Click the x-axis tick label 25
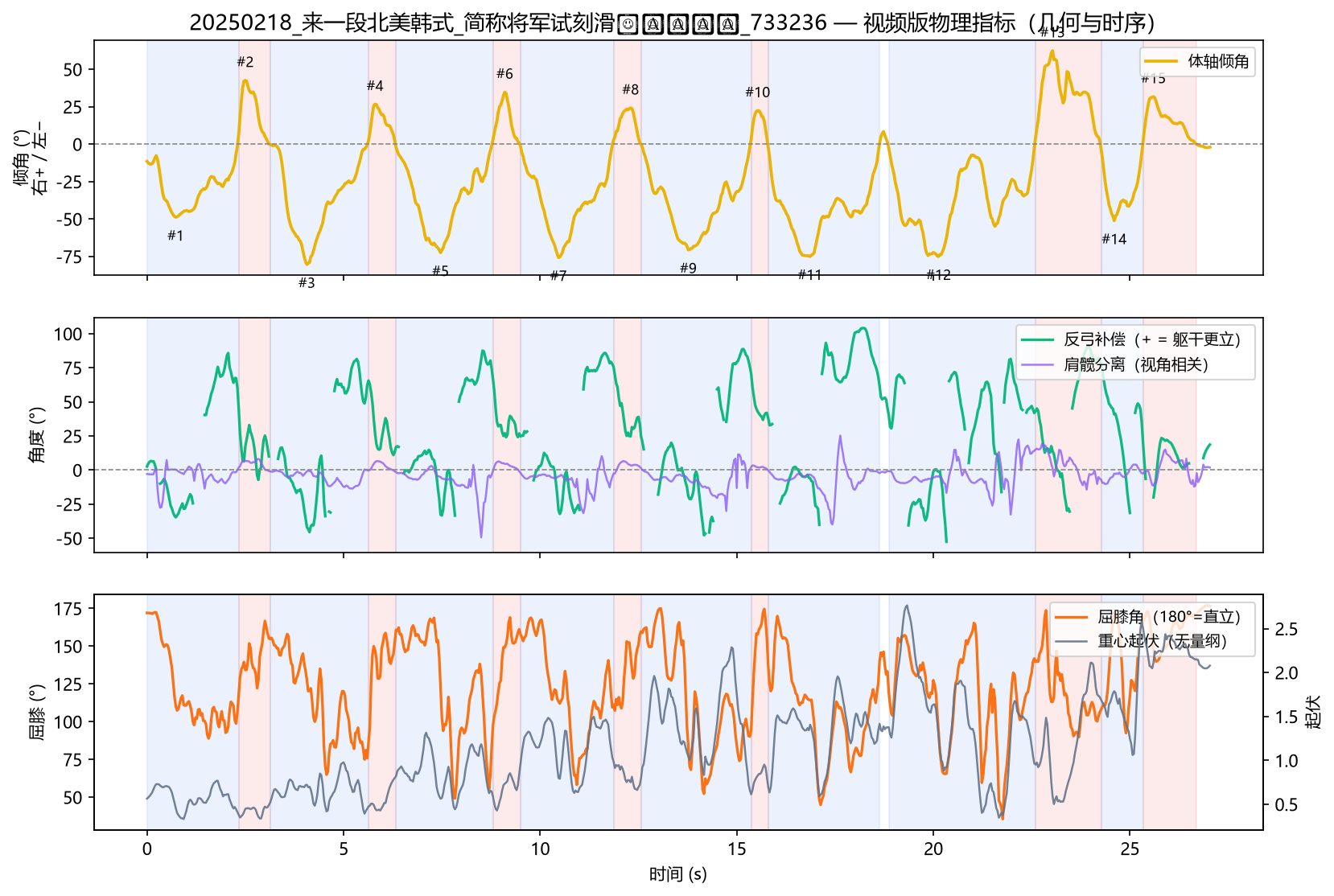 coord(1130,849)
